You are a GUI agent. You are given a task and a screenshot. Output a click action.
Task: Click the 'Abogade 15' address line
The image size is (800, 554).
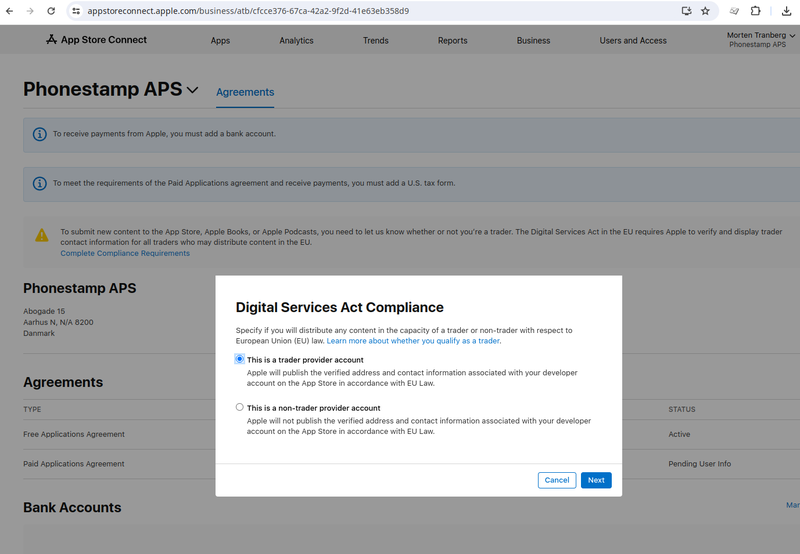(x=44, y=311)
